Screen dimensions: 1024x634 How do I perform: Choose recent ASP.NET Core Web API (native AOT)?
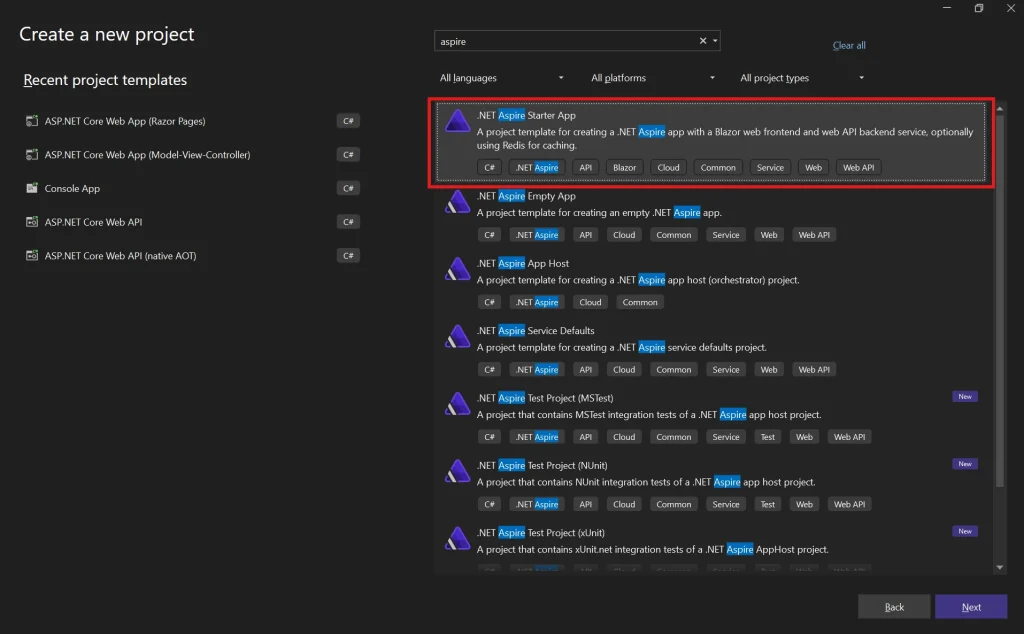click(x=192, y=255)
